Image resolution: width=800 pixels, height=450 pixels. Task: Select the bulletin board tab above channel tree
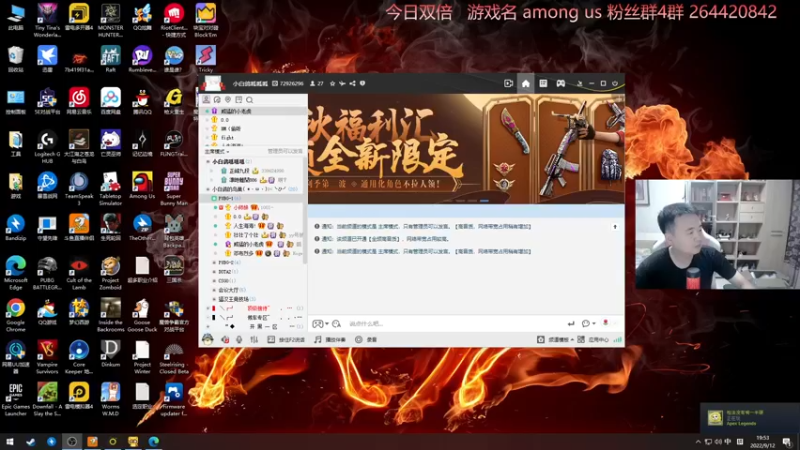238,99
